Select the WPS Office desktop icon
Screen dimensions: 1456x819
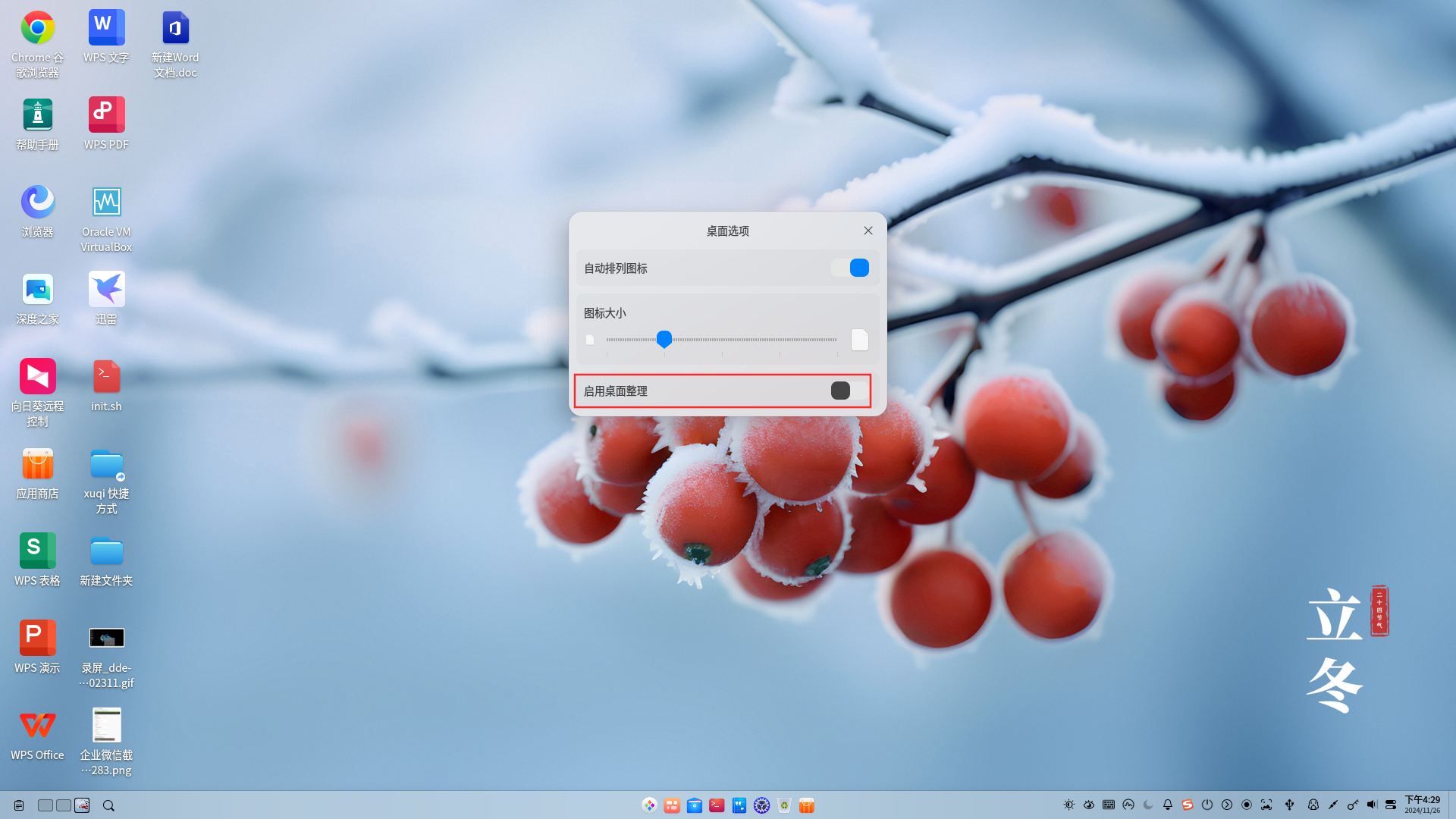tap(37, 735)
